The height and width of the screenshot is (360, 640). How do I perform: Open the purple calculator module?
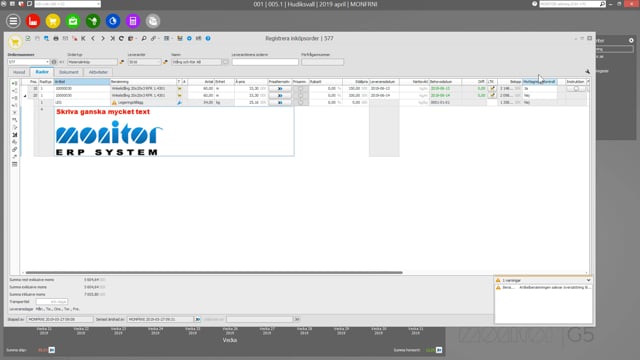point(133,21)
